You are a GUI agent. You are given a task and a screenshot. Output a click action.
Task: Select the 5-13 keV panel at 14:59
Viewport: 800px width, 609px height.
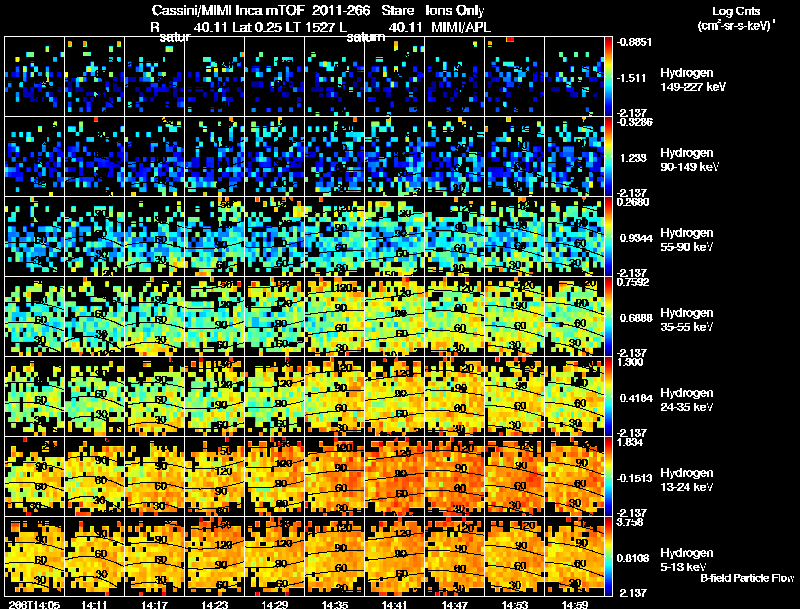click(574, 557)
